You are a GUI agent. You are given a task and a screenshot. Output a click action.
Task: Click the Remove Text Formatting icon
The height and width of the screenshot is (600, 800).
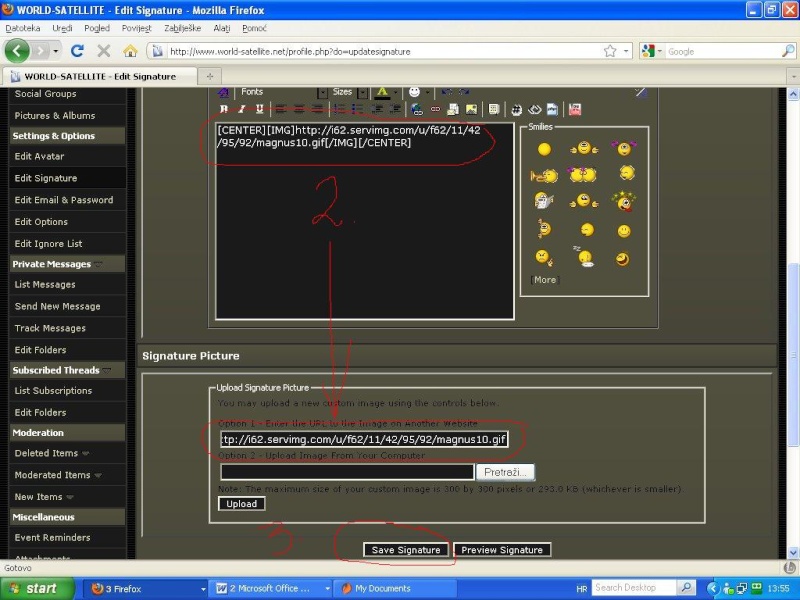pos(223,92)
